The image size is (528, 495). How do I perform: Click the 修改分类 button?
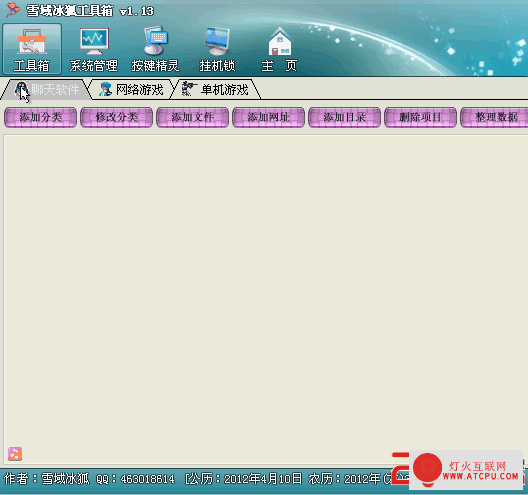tap(117, 117)
